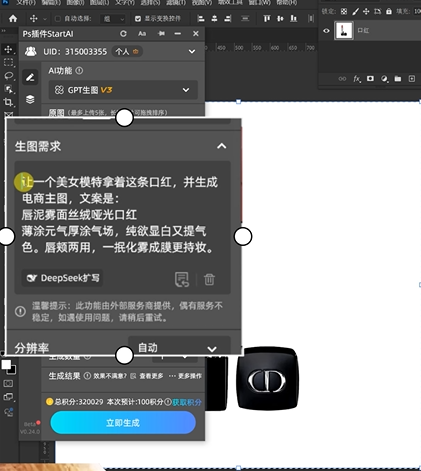
Task: Enable 自动选择 checkbox
Action: point(58,19)
